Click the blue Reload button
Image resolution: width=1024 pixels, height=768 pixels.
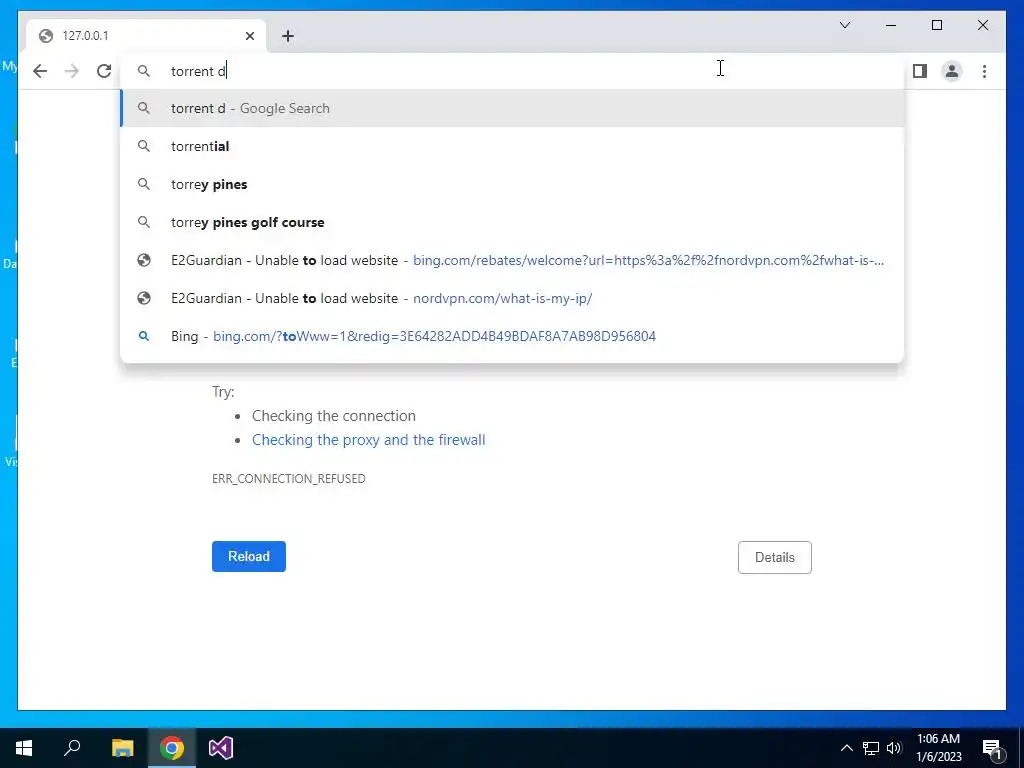pos(249,556)
